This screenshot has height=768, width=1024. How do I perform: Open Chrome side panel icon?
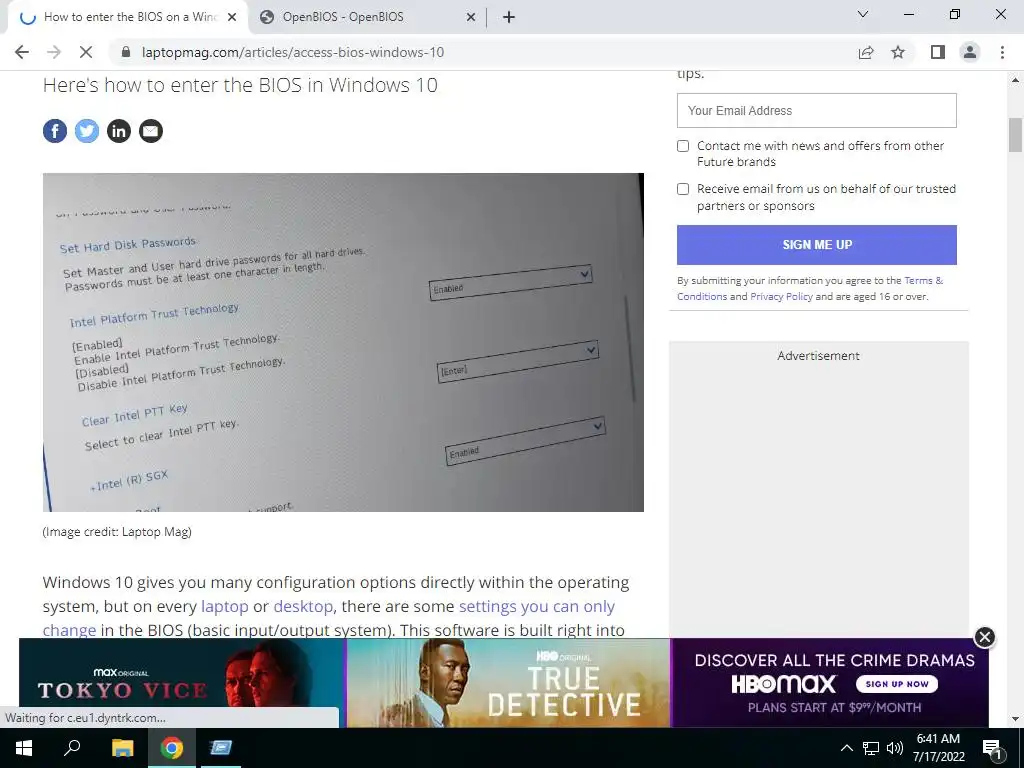tap(938, 52)
